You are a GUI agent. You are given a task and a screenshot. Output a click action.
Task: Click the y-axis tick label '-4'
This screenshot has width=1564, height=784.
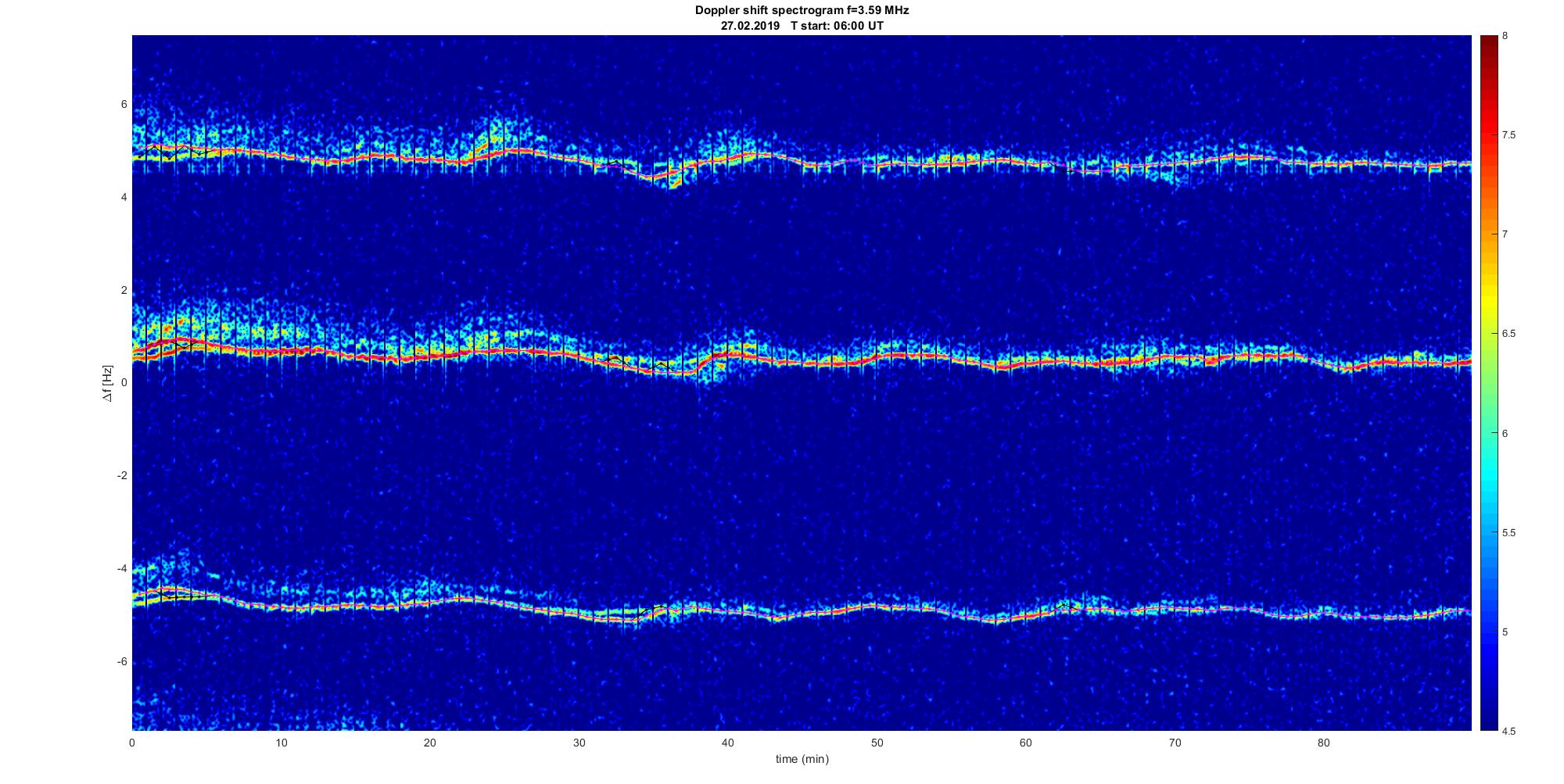pyautogui.click(x=121, y=569)
